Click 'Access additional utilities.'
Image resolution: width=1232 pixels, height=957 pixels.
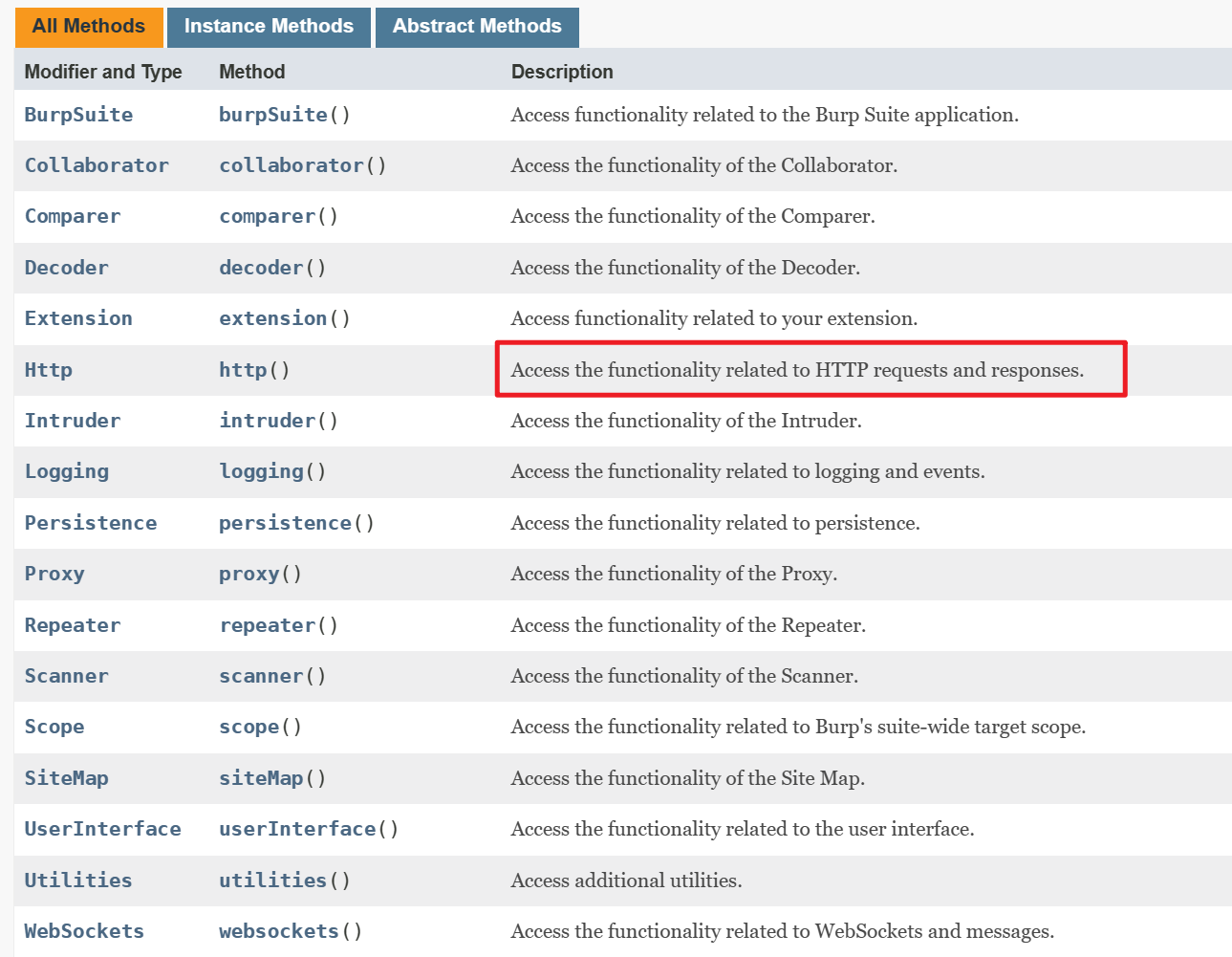pos(626,881)
